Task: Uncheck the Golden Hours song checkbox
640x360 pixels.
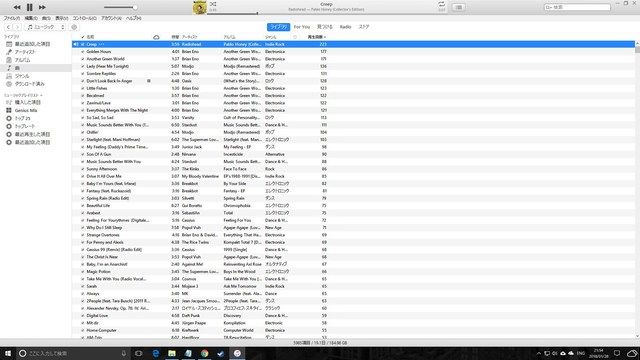Action: click(x=82, y=52)
